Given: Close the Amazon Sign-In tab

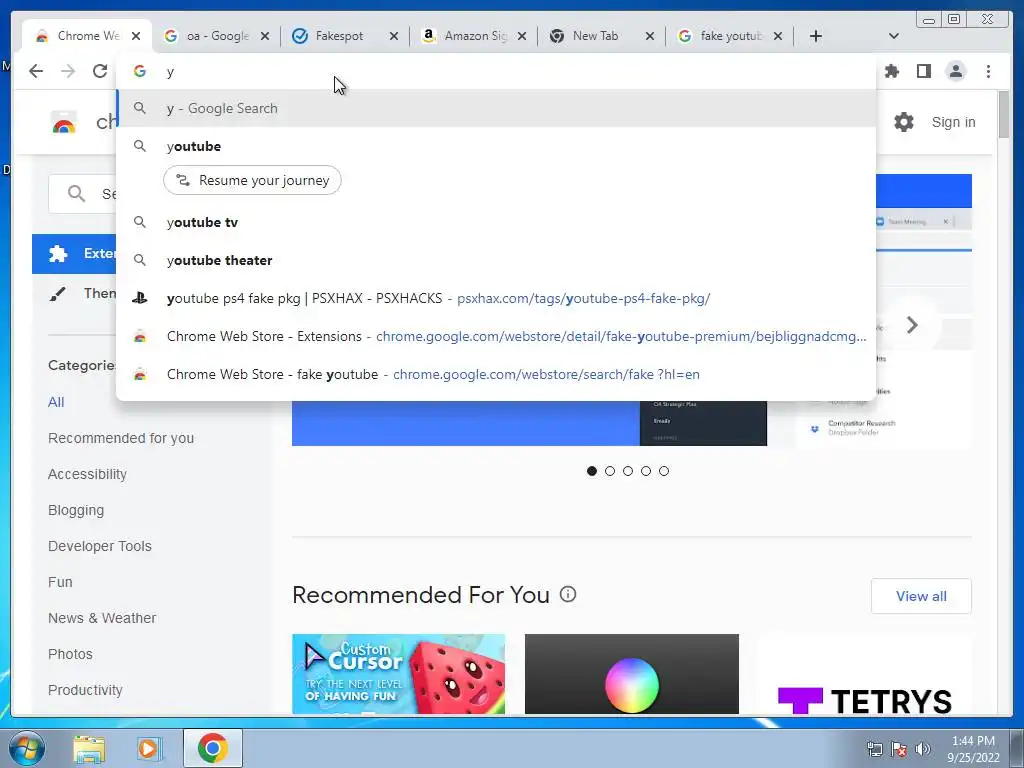Looking at the screenshot, I should pos(522,36).
